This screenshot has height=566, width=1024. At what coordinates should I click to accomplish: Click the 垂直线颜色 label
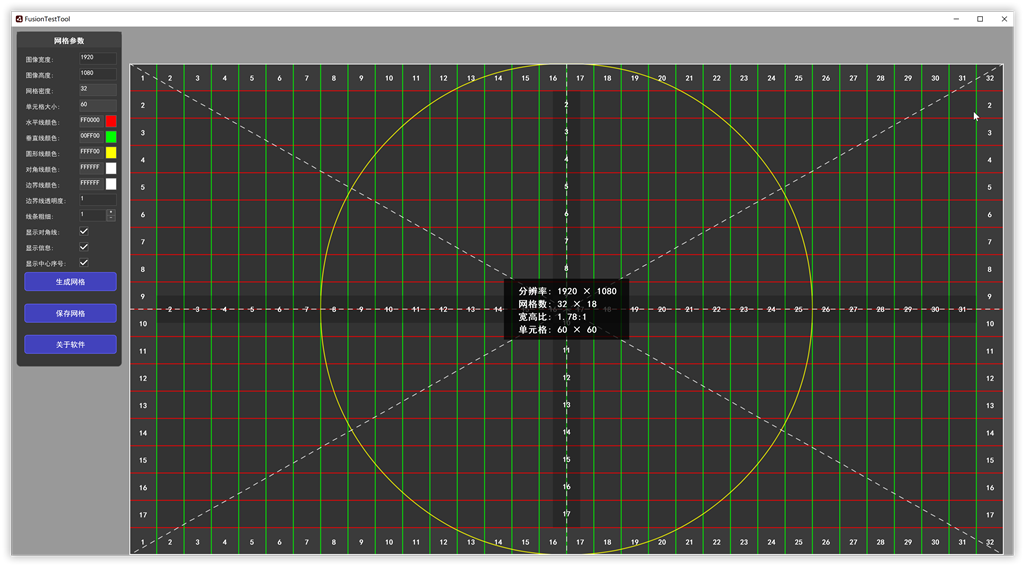[42, 138]
